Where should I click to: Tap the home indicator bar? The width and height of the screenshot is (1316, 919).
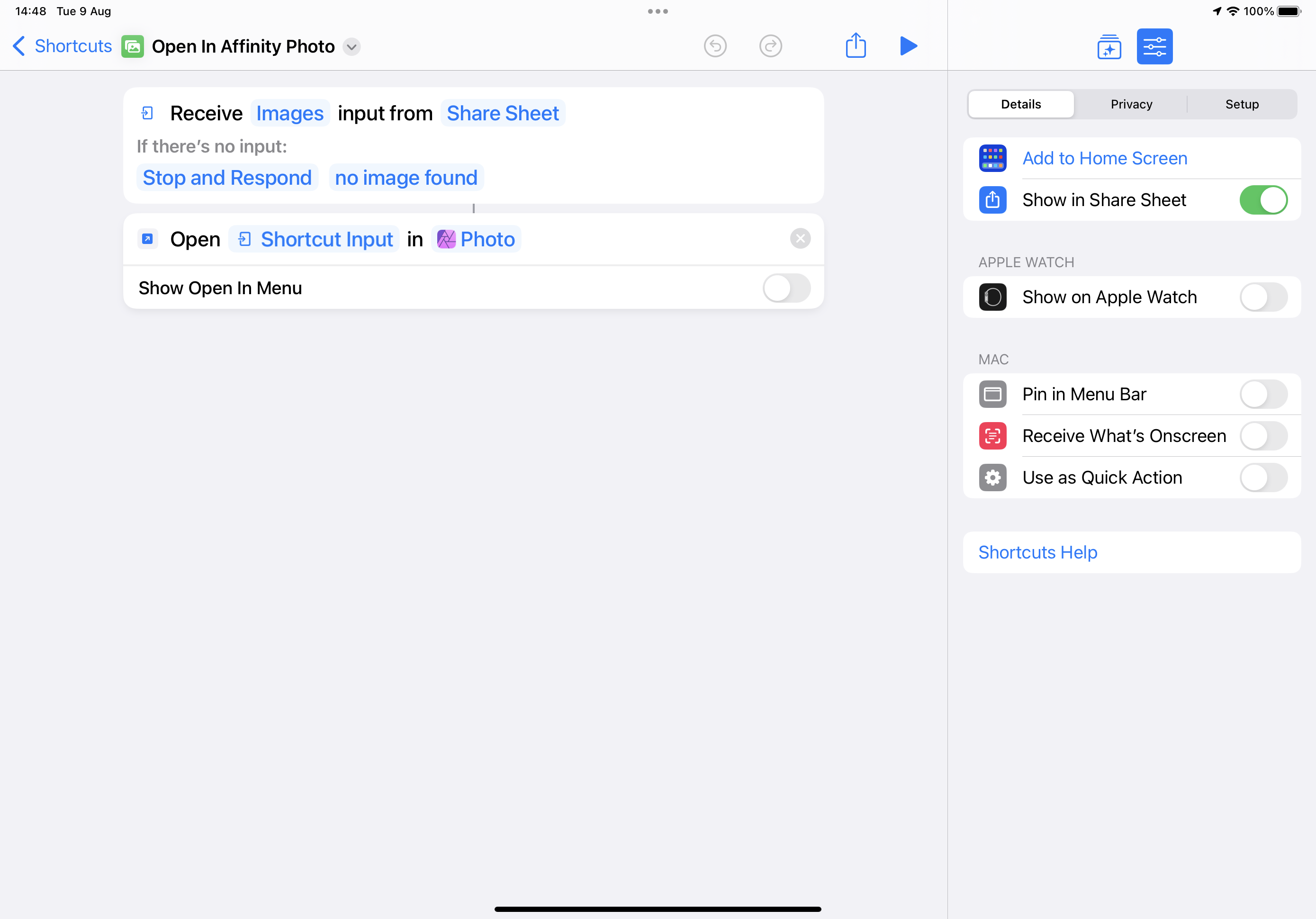coord(658,909)
